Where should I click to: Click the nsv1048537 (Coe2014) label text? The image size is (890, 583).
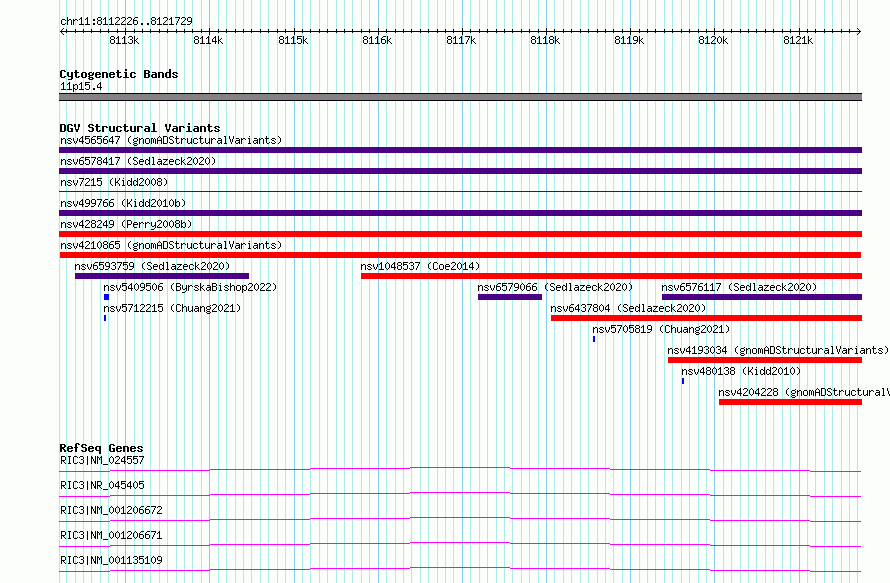pos(420,266)
